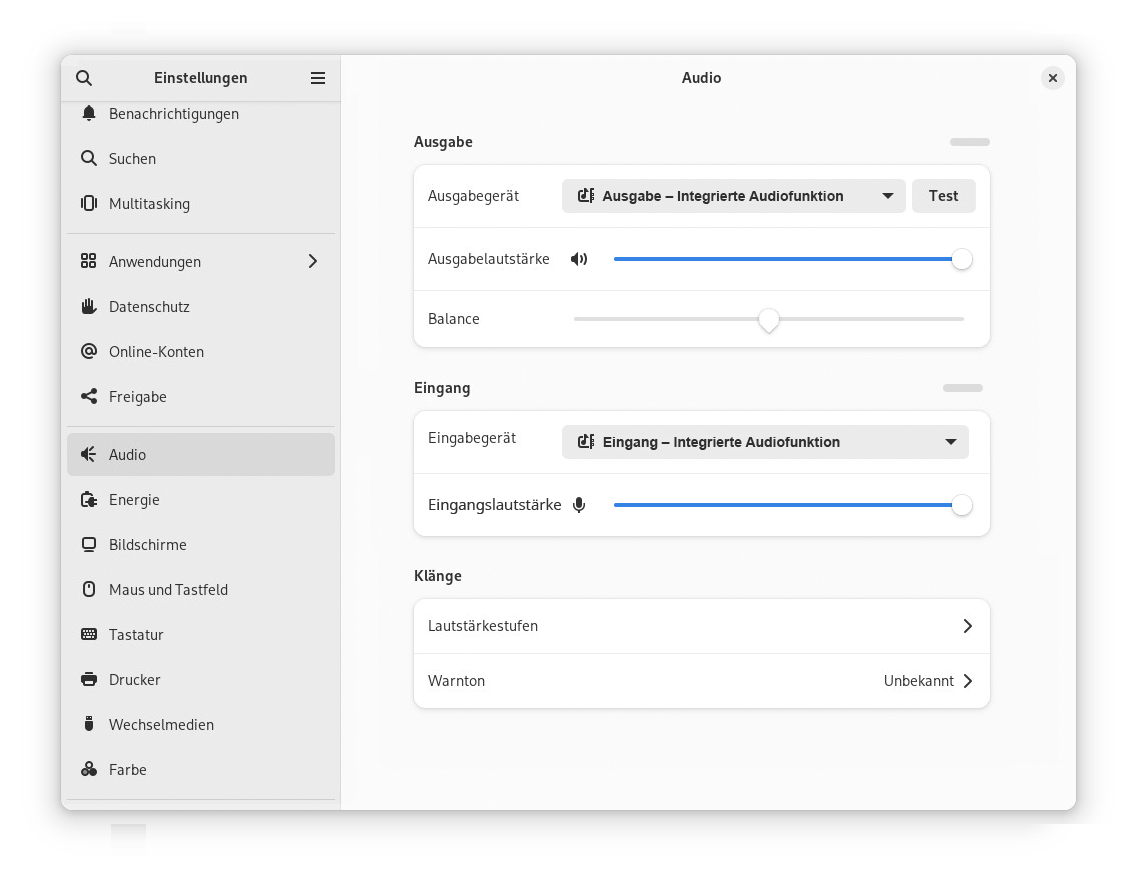The image size is (1136, 877).
Task: Click the Energie battery icon
Action: [89, 500]
